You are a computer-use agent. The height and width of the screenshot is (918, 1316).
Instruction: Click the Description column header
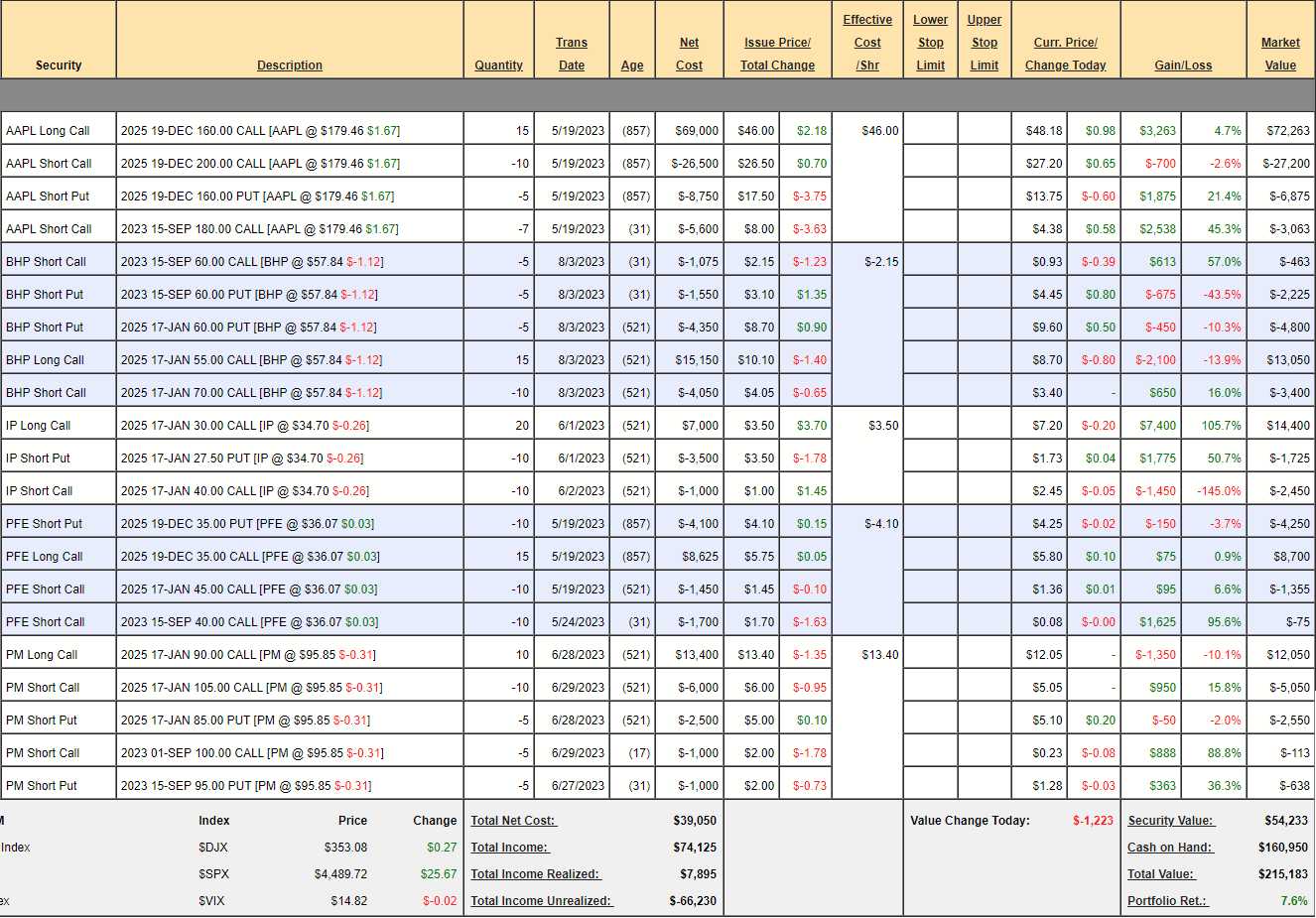point(289,66)
